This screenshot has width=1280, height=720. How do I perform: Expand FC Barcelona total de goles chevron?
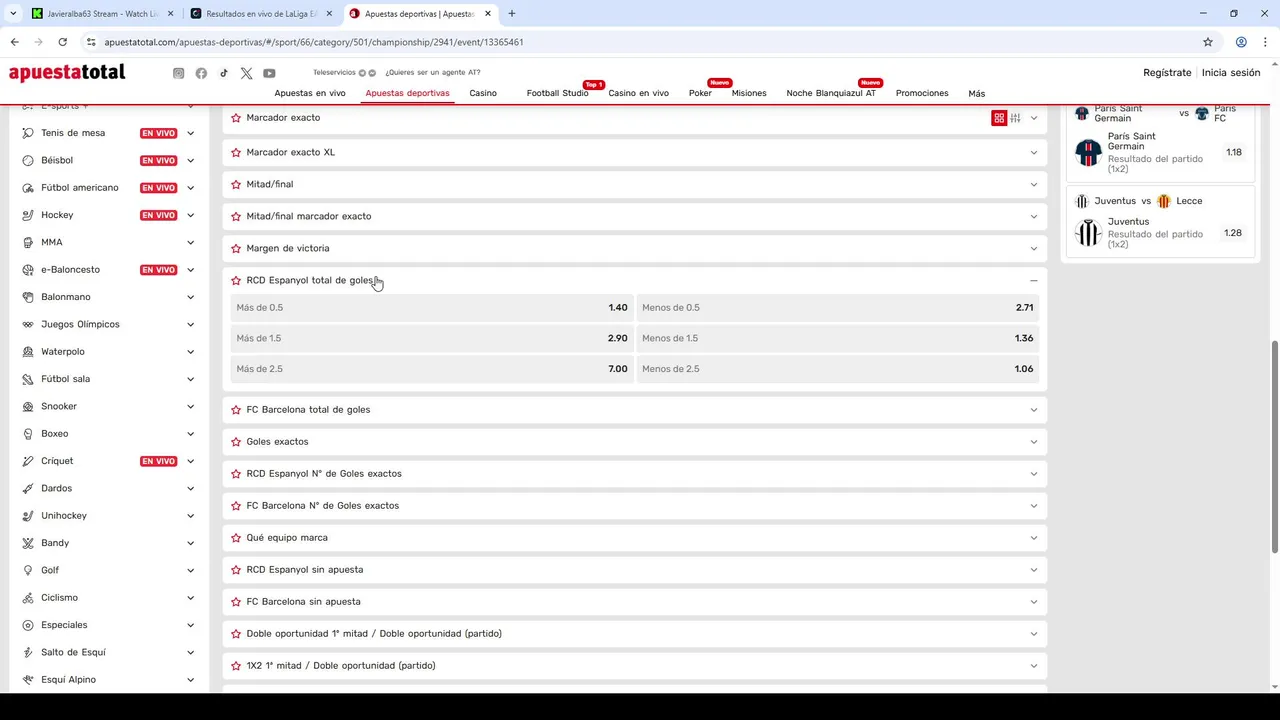(1034, 409)
